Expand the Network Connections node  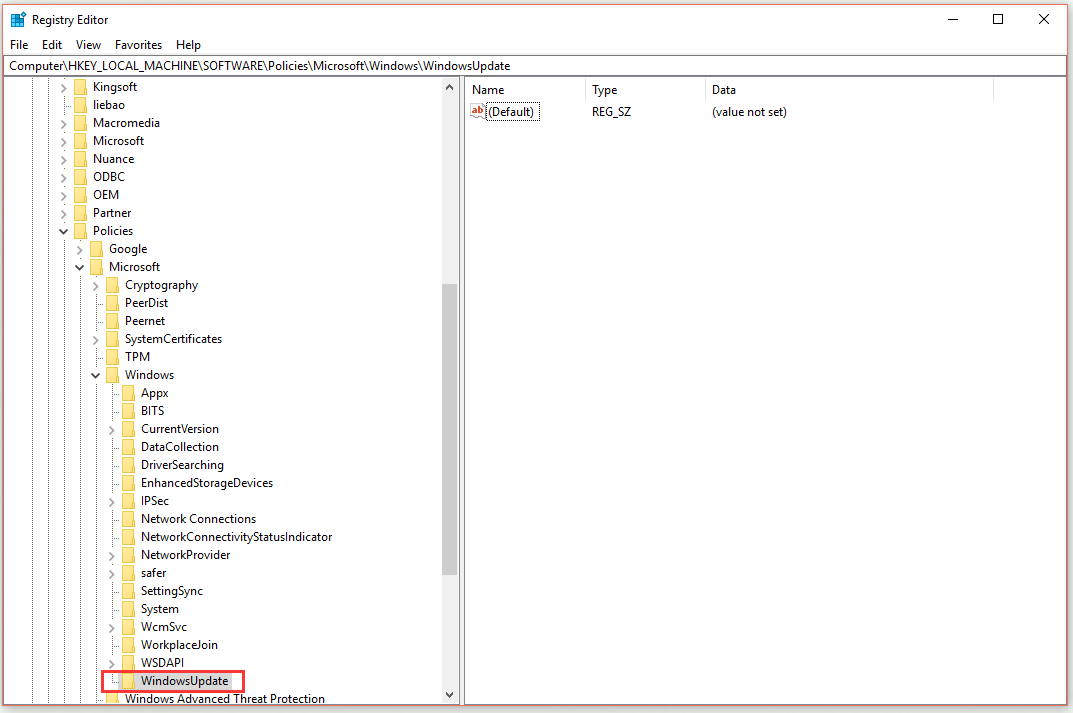111,518
